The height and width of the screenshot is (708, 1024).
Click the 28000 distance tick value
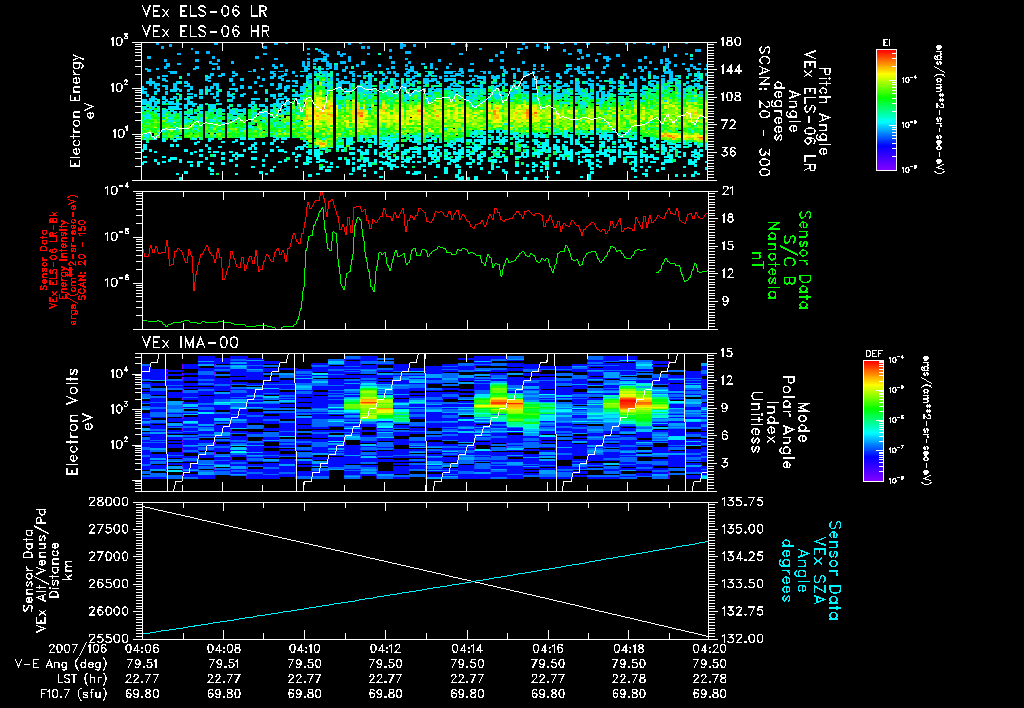pyautogui.click(x=108, y=502)
